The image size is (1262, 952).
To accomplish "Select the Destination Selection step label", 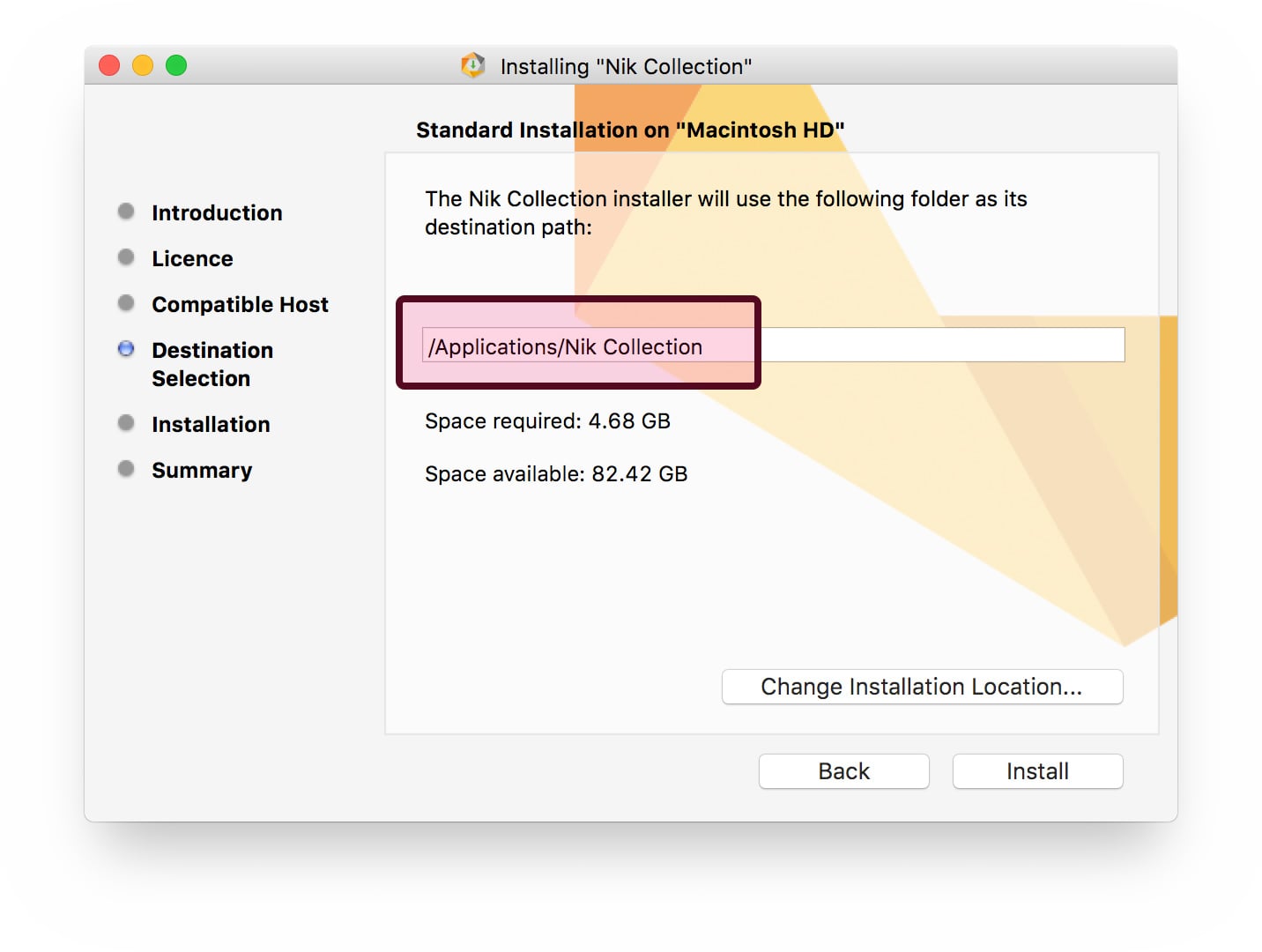I will (212, 364).
